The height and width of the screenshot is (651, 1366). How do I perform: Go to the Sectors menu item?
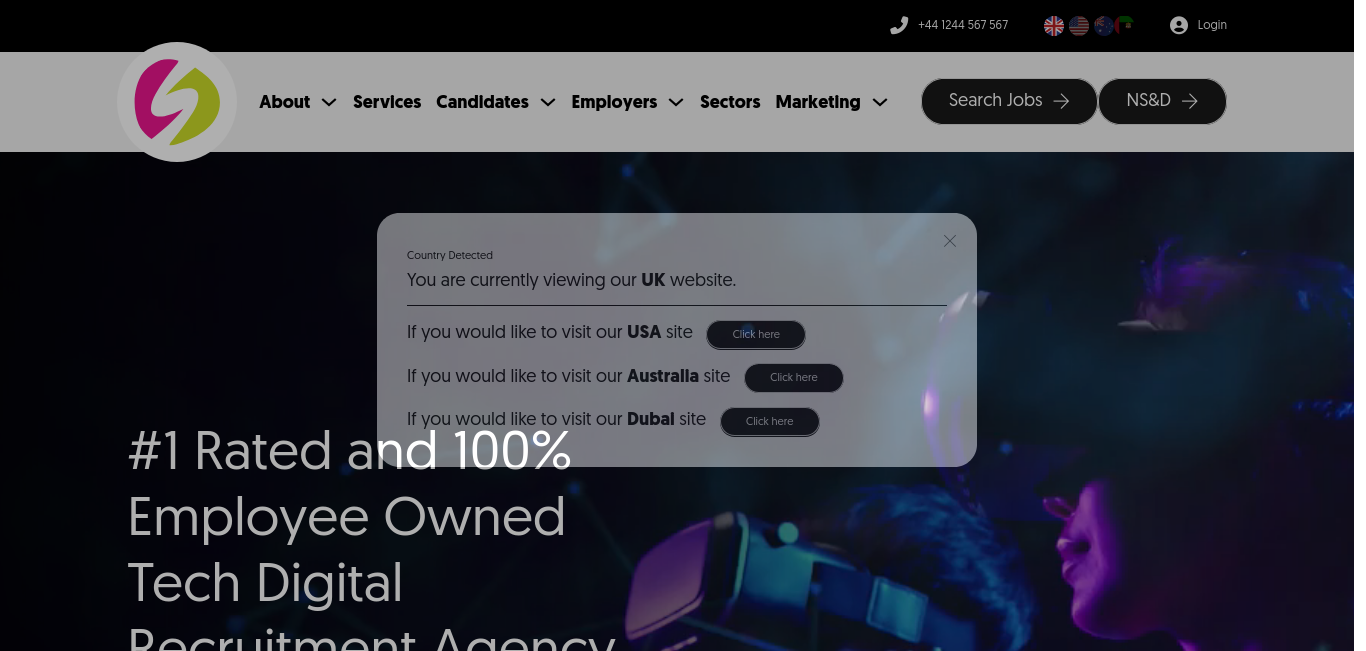(730, 102)
